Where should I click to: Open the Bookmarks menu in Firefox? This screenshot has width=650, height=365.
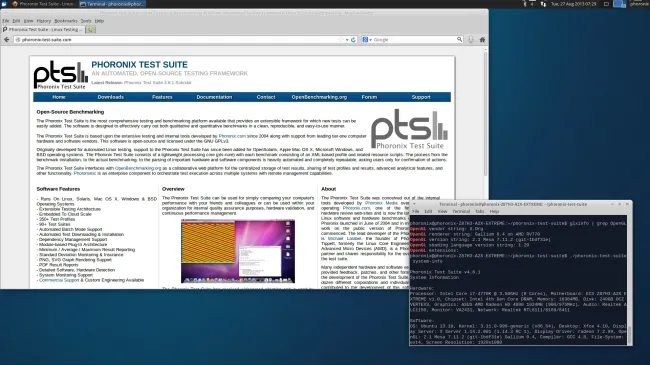point(66,21)
